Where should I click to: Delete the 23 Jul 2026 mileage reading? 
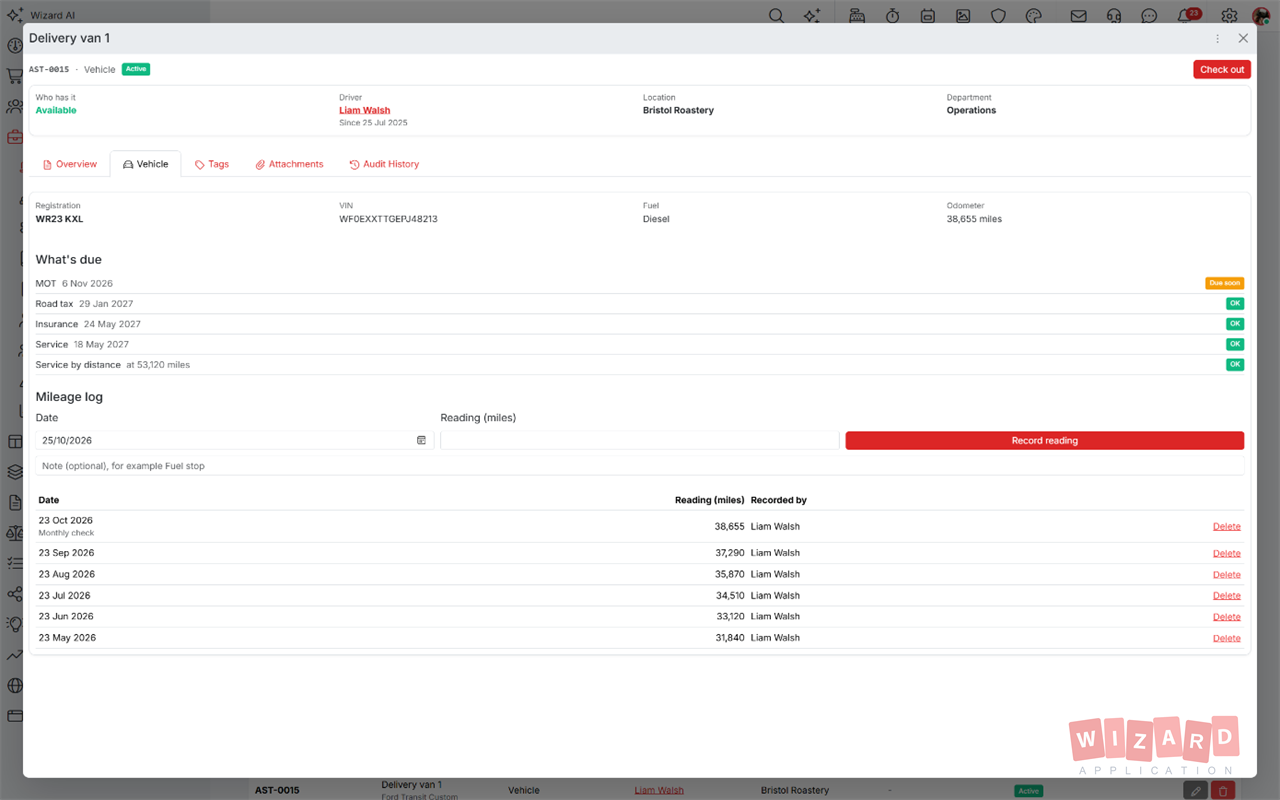1227,596
